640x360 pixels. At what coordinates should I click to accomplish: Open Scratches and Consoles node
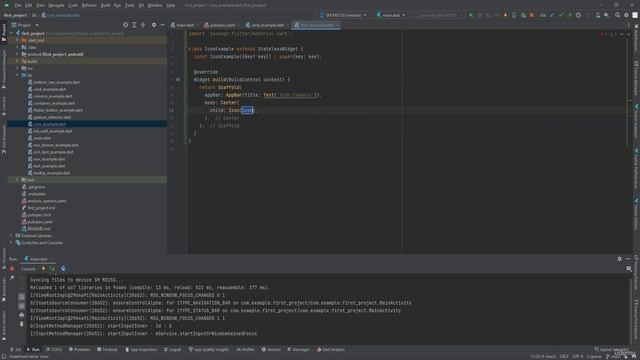42,242
